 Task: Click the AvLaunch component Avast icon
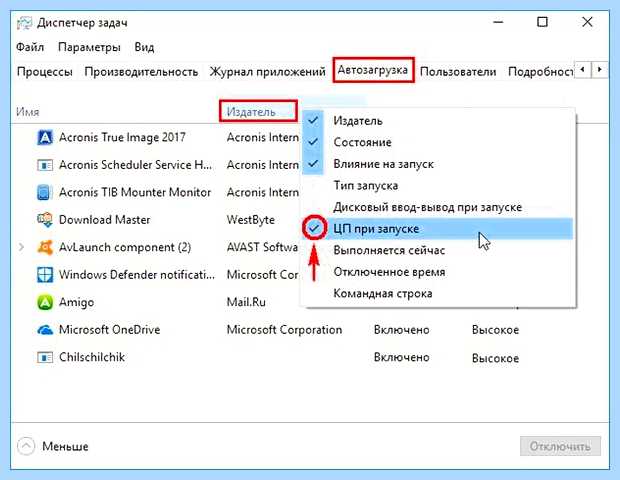[45, 247]
